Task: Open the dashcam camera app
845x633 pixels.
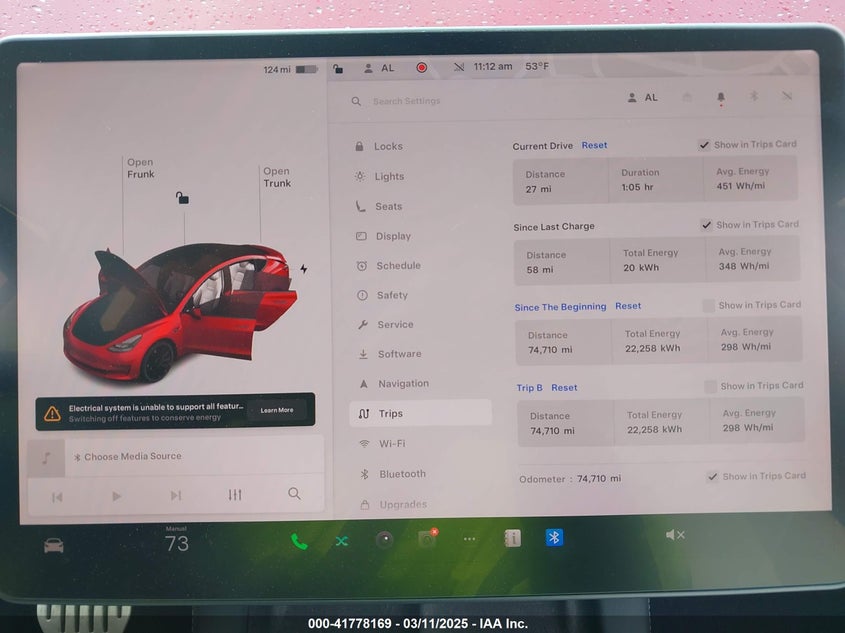Action: point(427,539)
